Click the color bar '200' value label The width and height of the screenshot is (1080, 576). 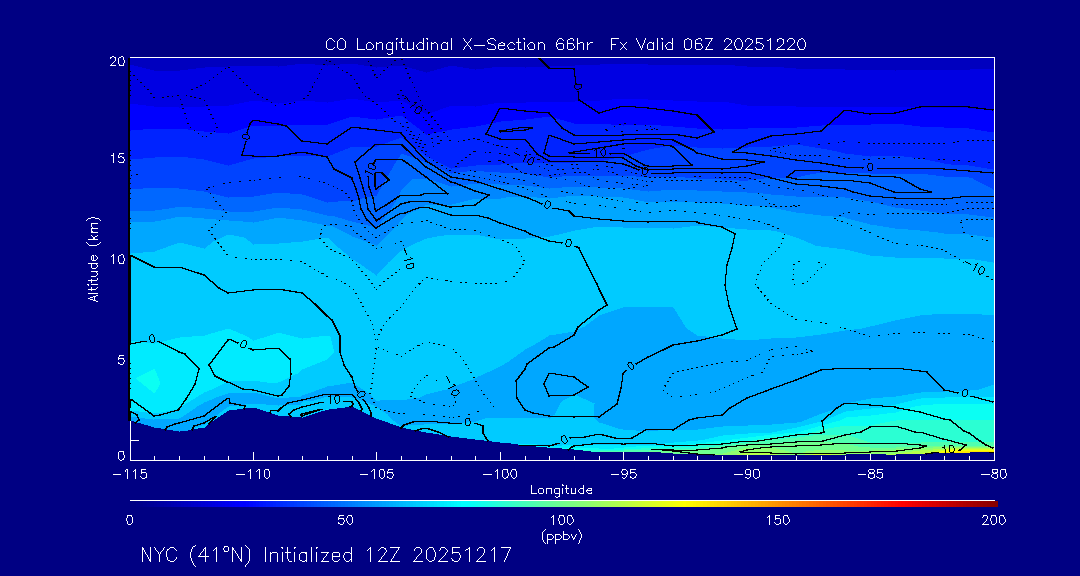tap(993, 520)
